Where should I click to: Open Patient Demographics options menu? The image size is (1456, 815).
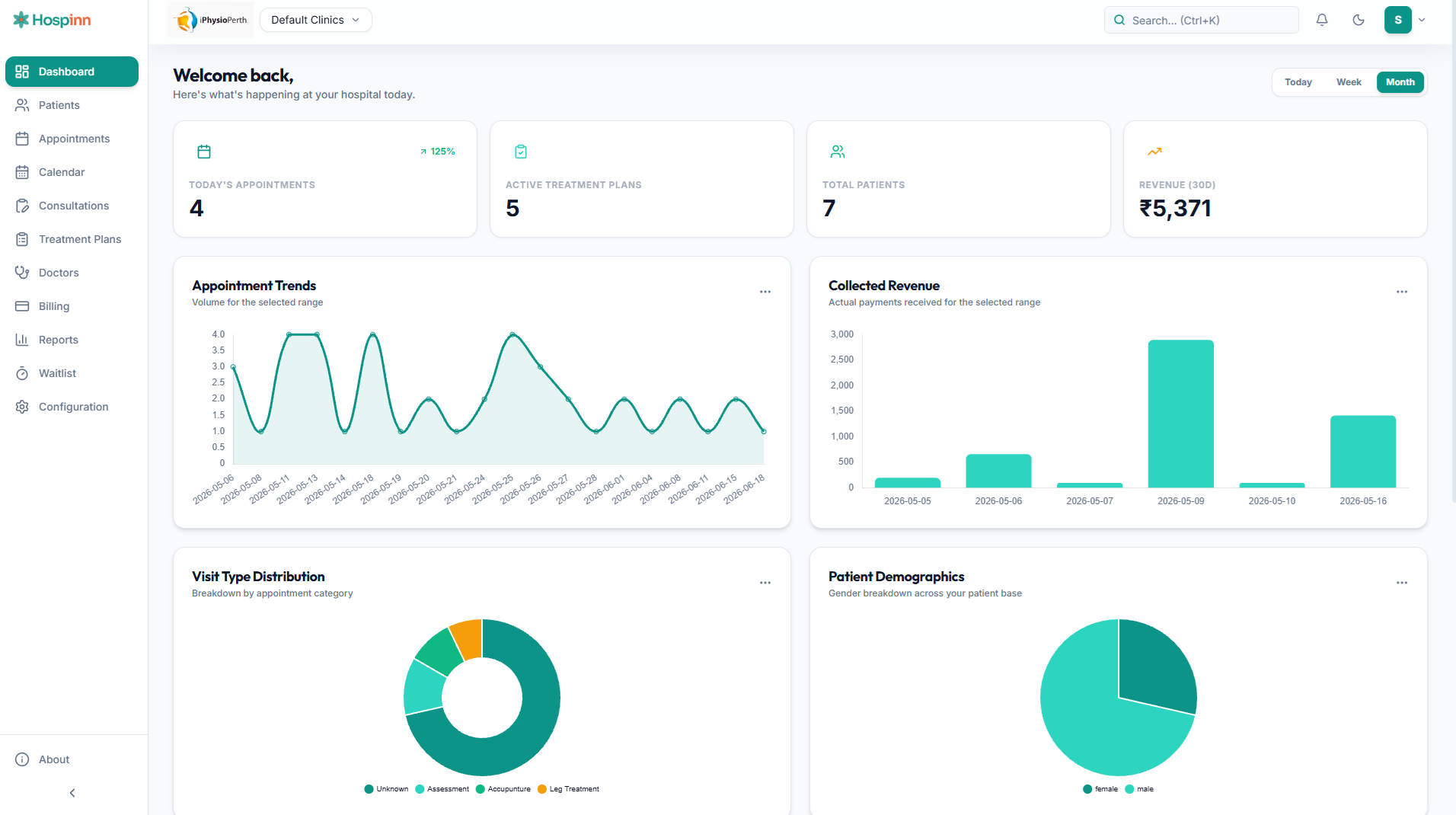pyautogui.click(x=1402, y=583)
